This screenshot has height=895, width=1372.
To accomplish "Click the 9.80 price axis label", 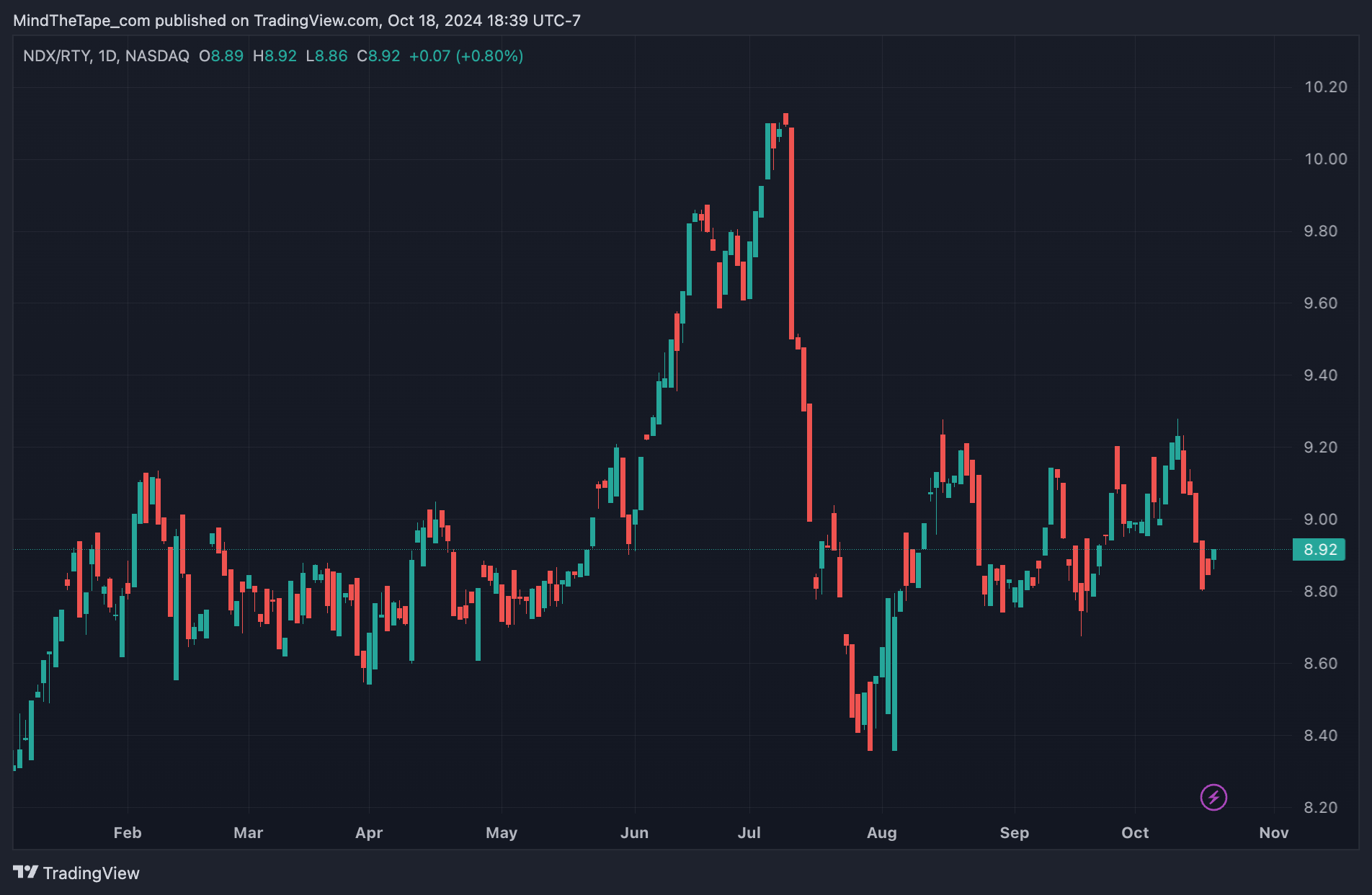I will (1320, 231).
